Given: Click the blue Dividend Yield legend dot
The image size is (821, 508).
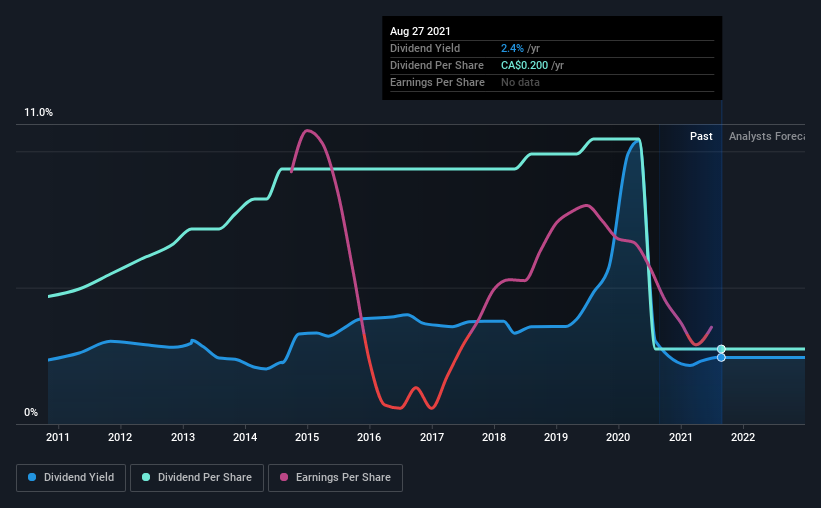Looking at the screenshot, I should 32,477.
